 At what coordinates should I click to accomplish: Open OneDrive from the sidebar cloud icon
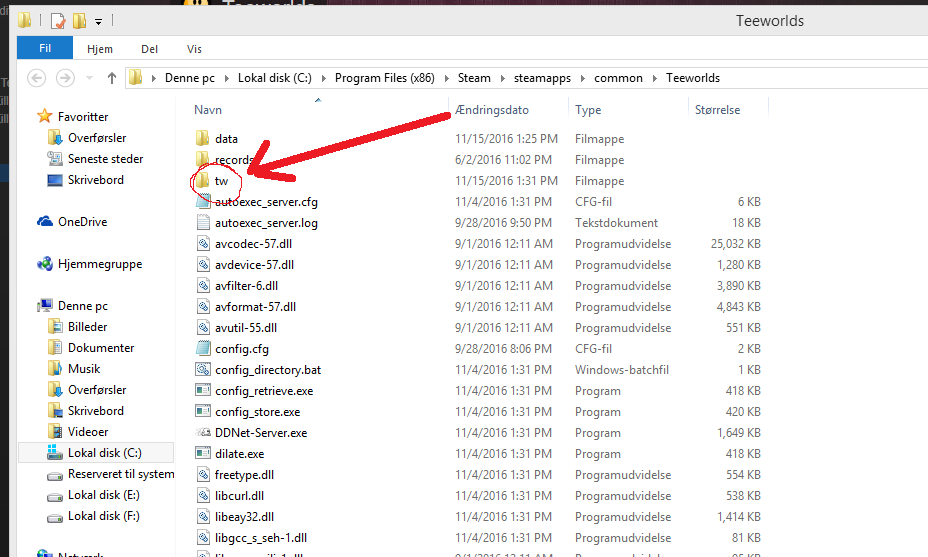[x=45, y=222]
